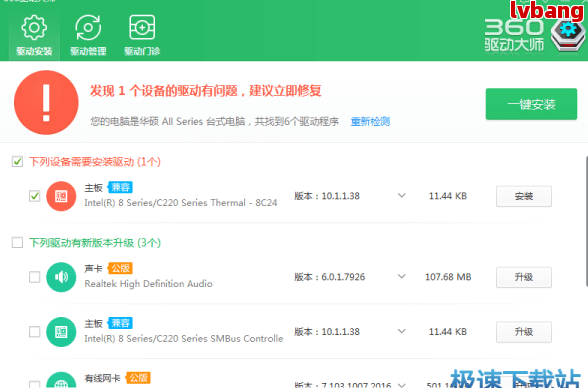Click 一键安装 button
The height and width of the screenshot is (388, 588).
[531, 104]
